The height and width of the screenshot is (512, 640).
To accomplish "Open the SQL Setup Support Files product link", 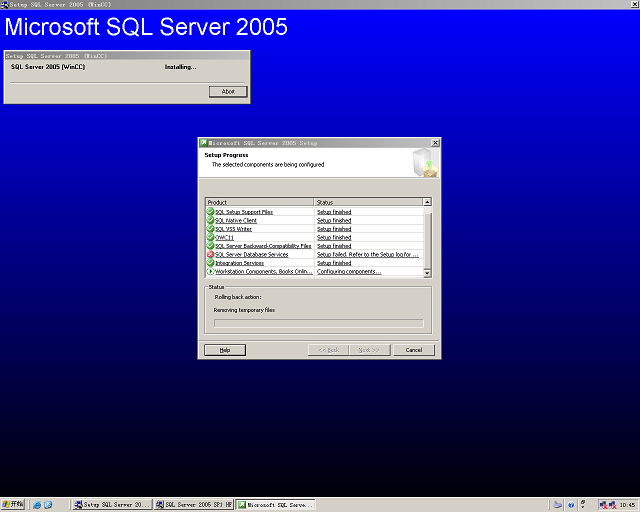I will (x=244, y=212).
